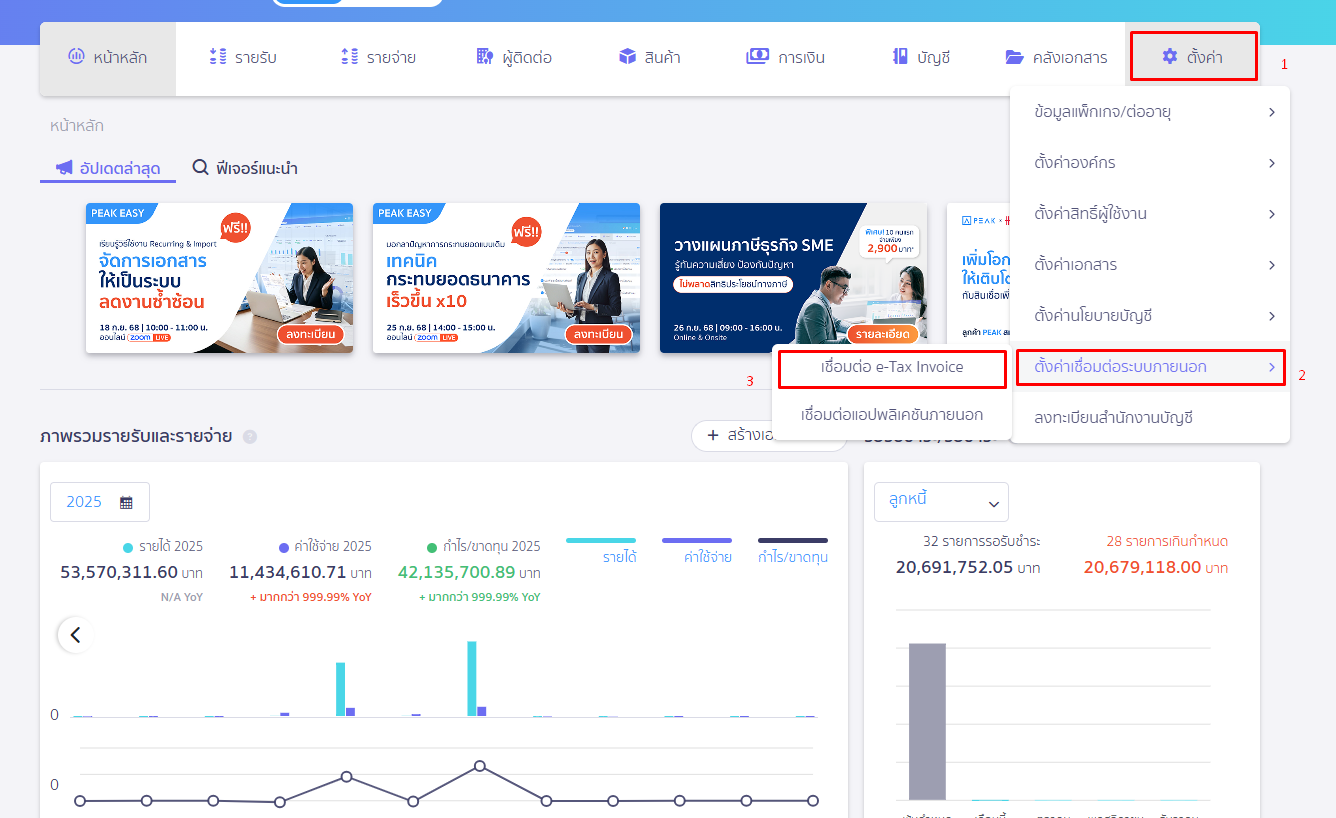Screen dimensions: 1336x818
Task: Open the หน้าหลัก home menu
Action: 108,58
